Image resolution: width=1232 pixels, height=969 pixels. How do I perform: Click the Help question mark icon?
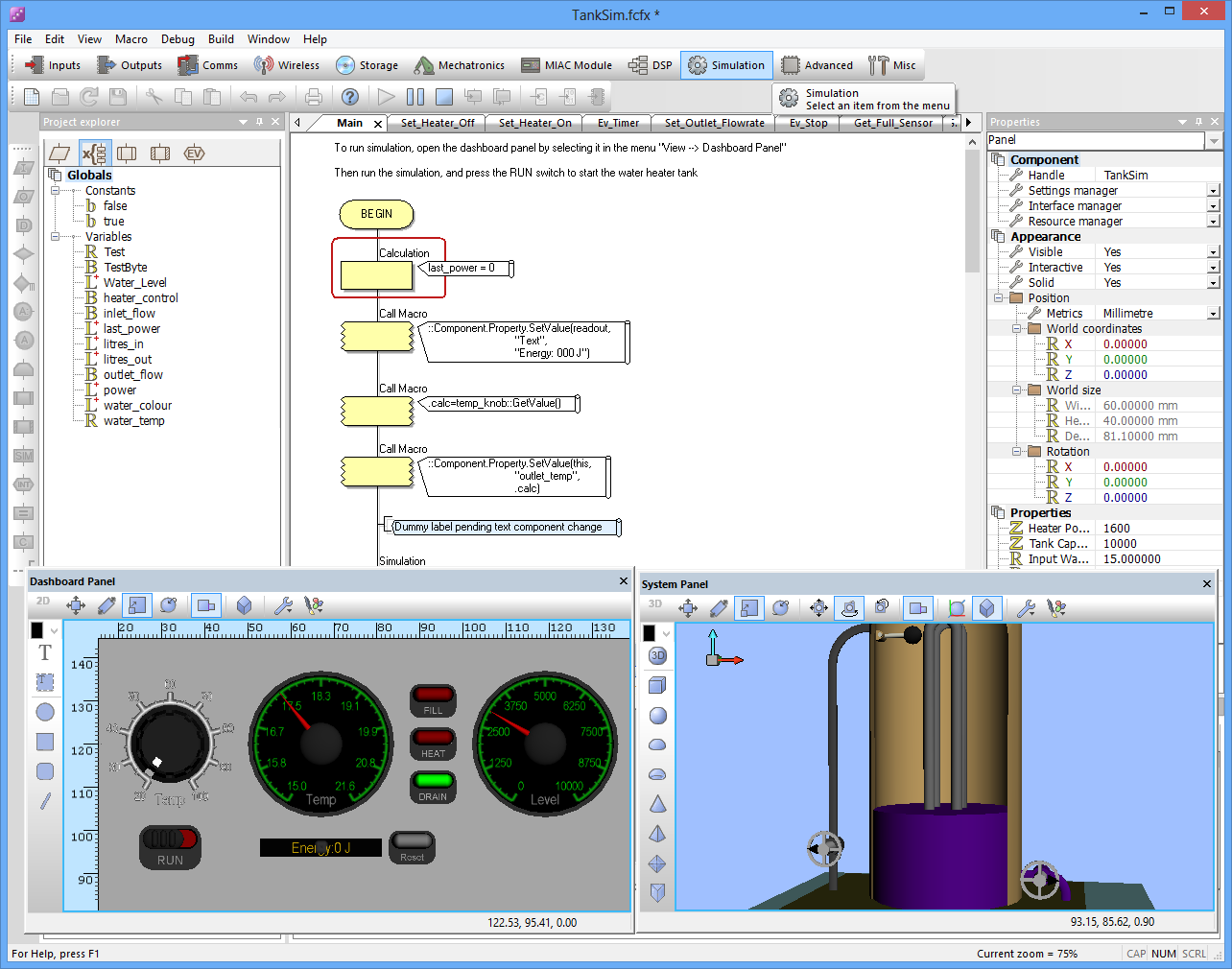tap(350, 96)
